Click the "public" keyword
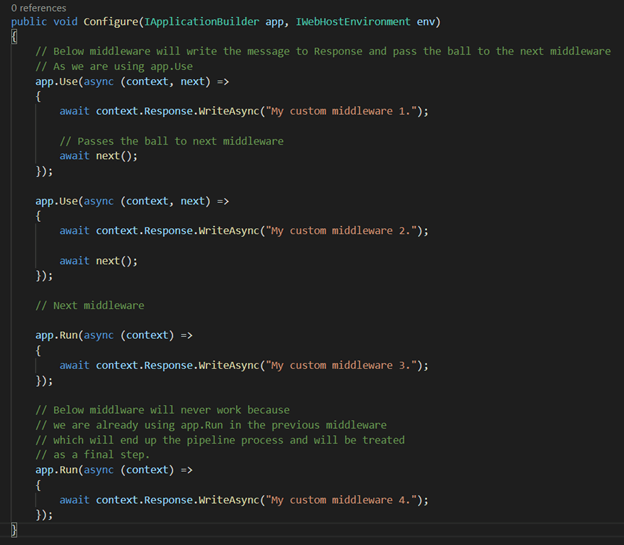 coord(29,22)
